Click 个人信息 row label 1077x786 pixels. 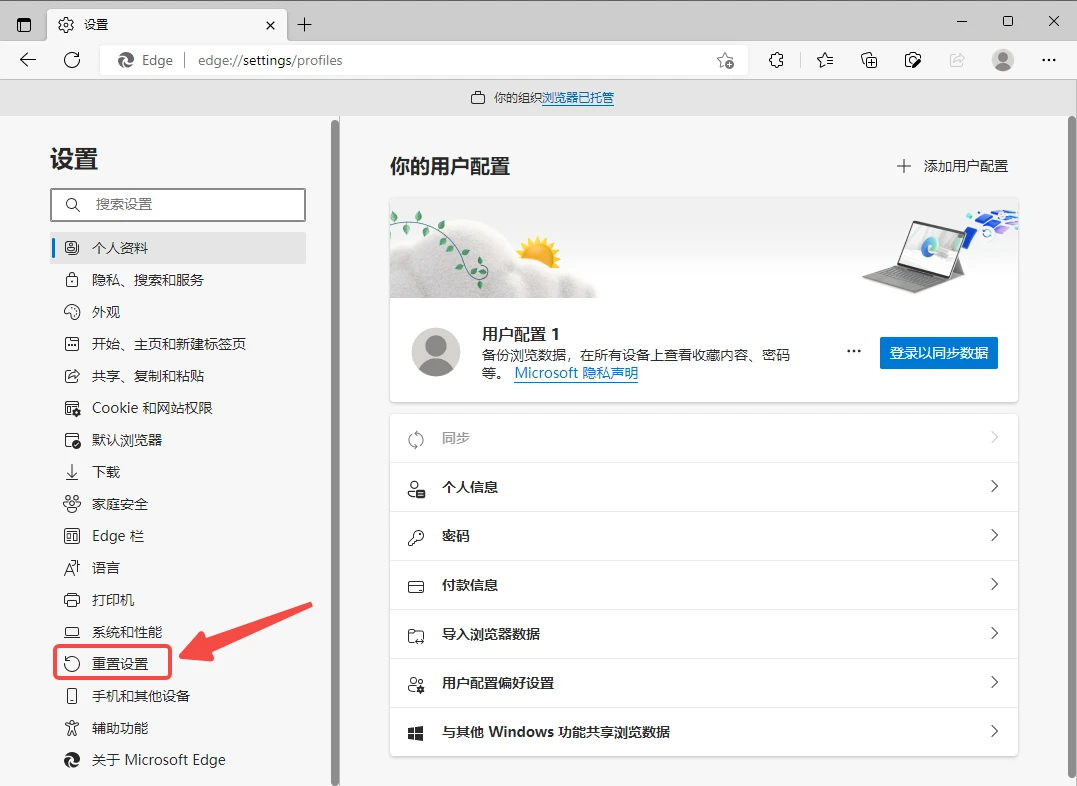[470, 487]
